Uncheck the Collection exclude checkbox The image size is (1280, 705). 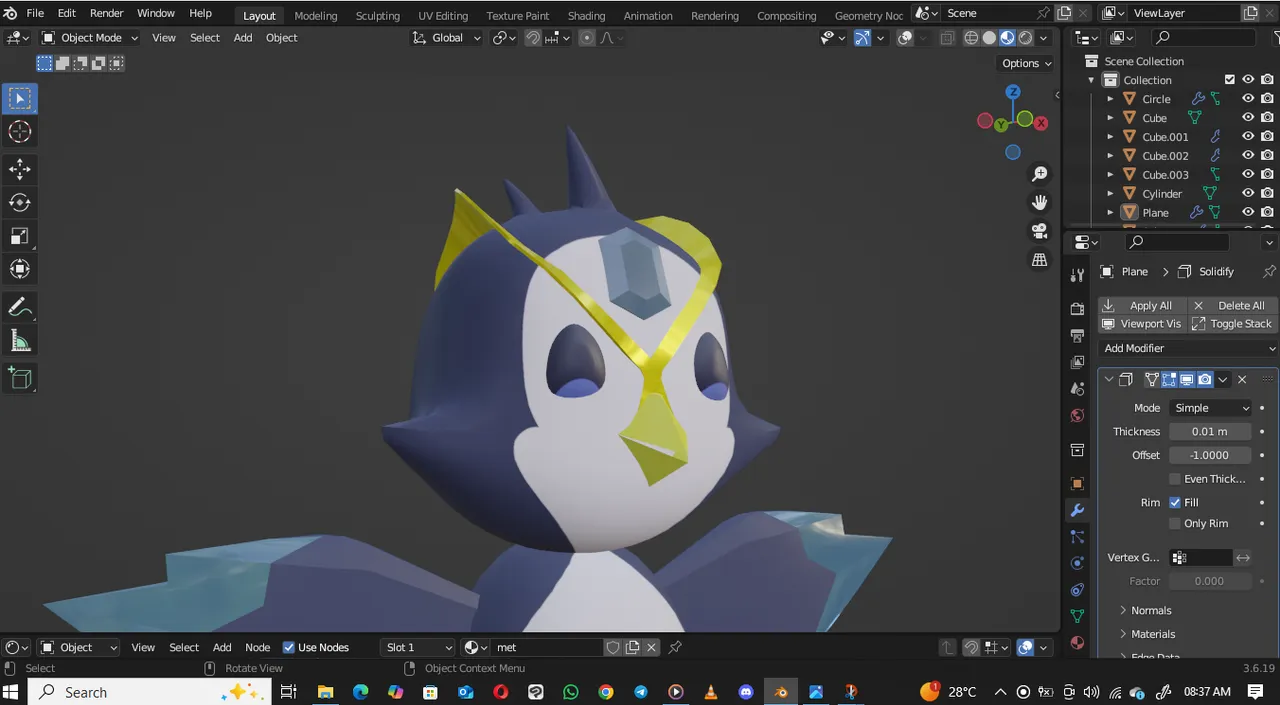(x=1230, y=80)
